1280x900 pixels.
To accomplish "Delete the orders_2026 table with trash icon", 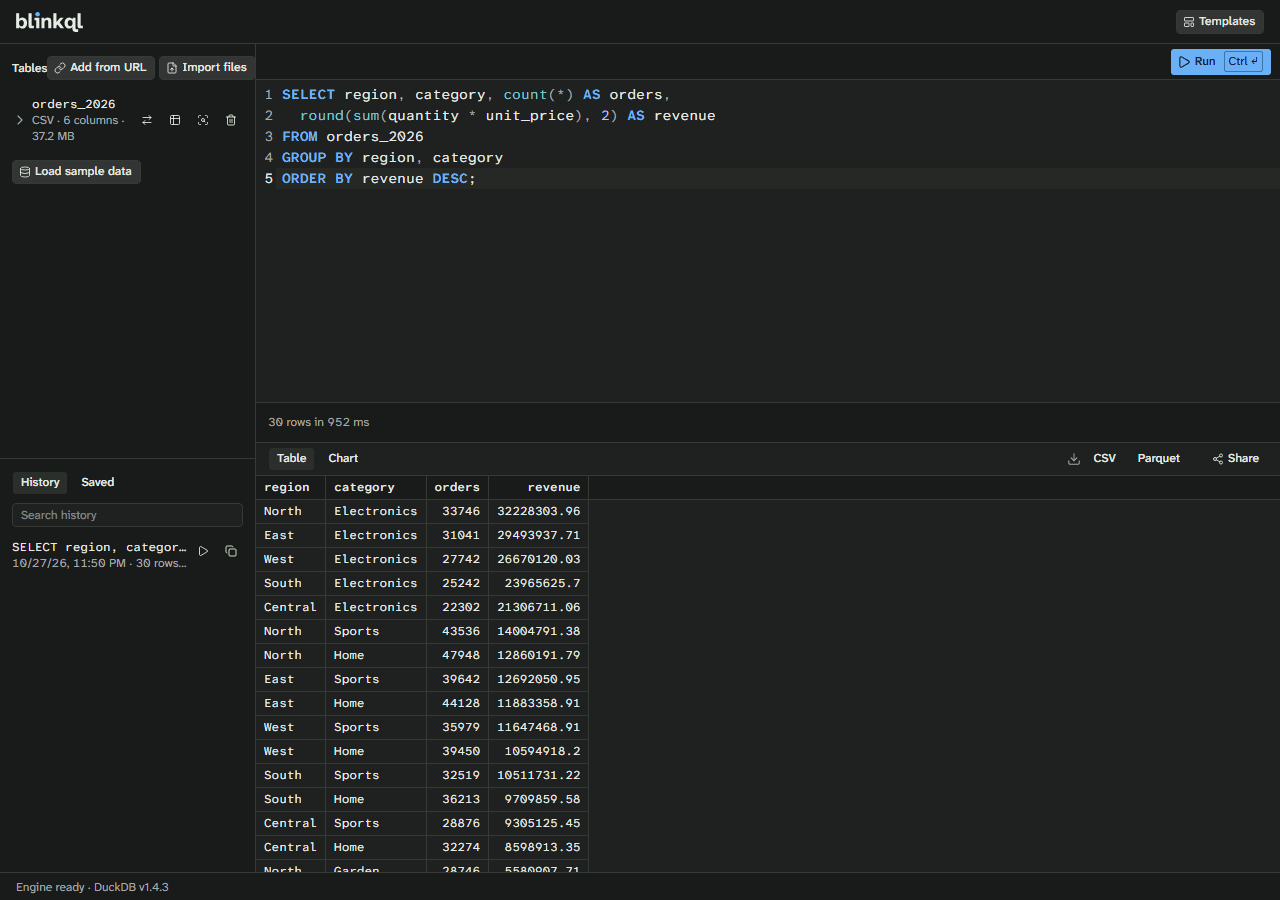I will pos(231,120).
